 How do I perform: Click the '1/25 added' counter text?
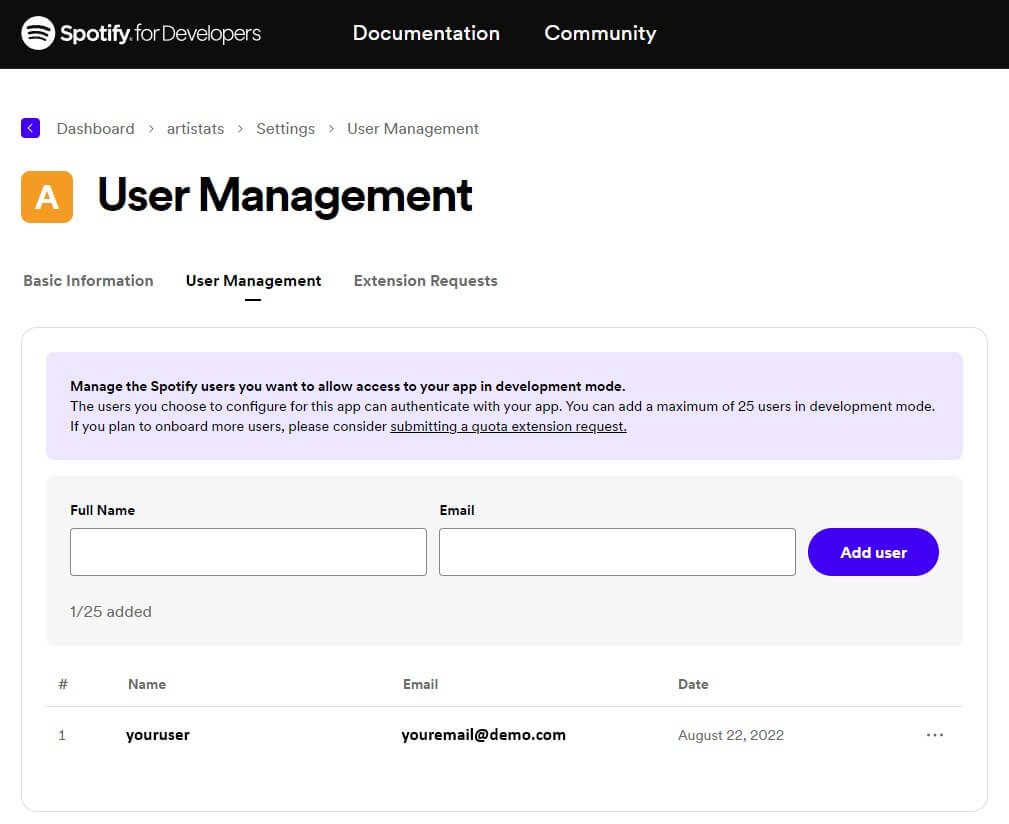[111, 611]
